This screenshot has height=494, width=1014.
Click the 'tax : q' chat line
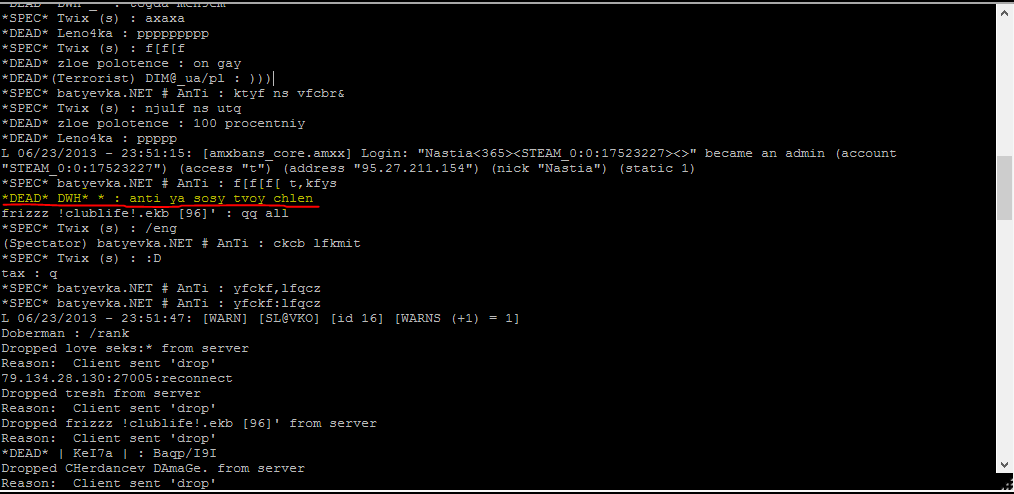(x=30, y=273)
